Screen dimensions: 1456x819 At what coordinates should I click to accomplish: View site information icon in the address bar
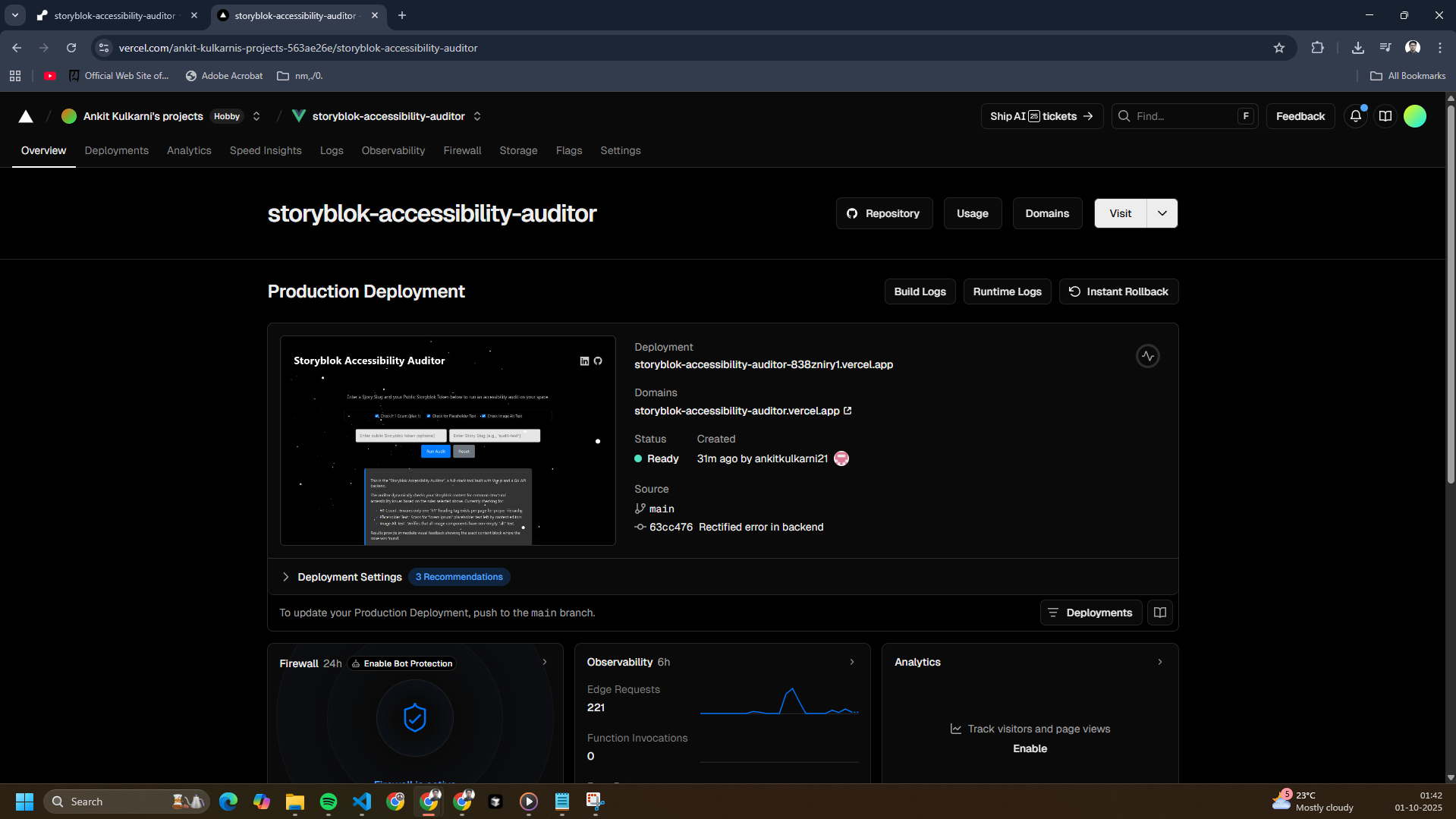(x=104, y=48)
